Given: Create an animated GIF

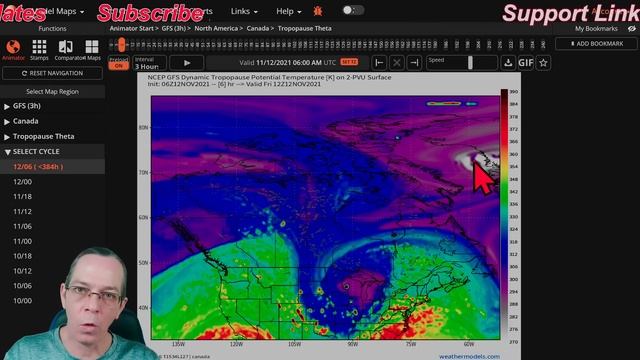Looking at the screenshot, I should click(526, 63).
